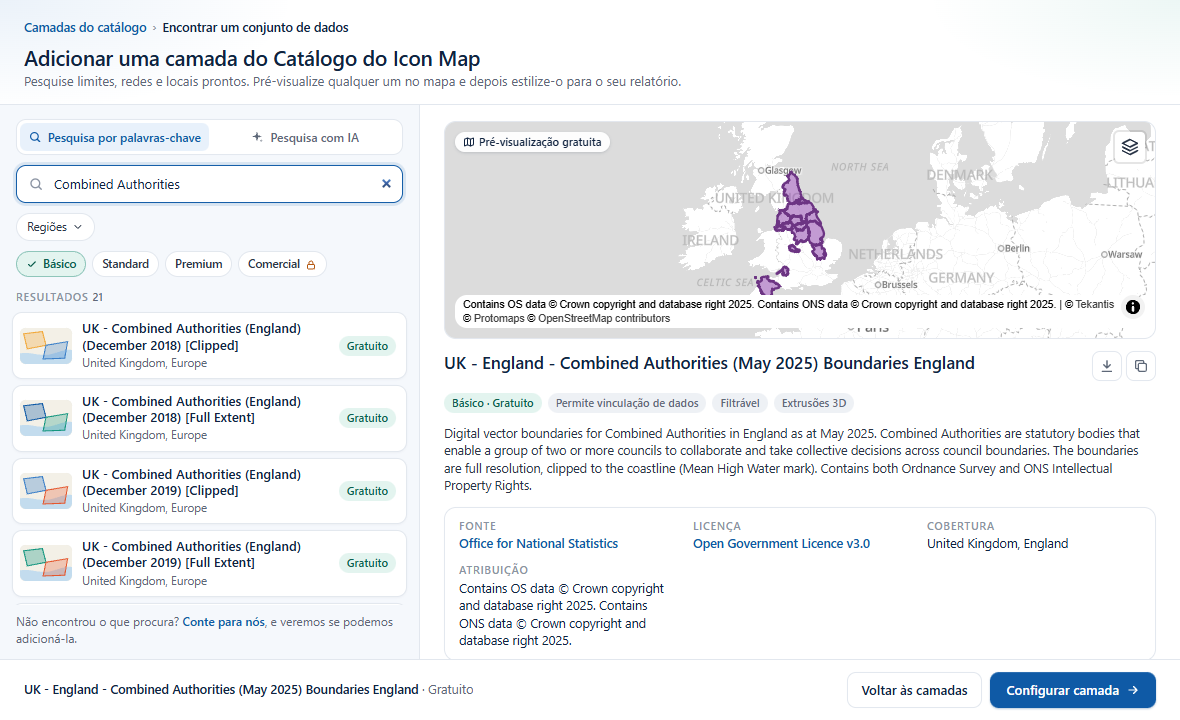Toggle the Básico tier filter

[x=51, y=264]
